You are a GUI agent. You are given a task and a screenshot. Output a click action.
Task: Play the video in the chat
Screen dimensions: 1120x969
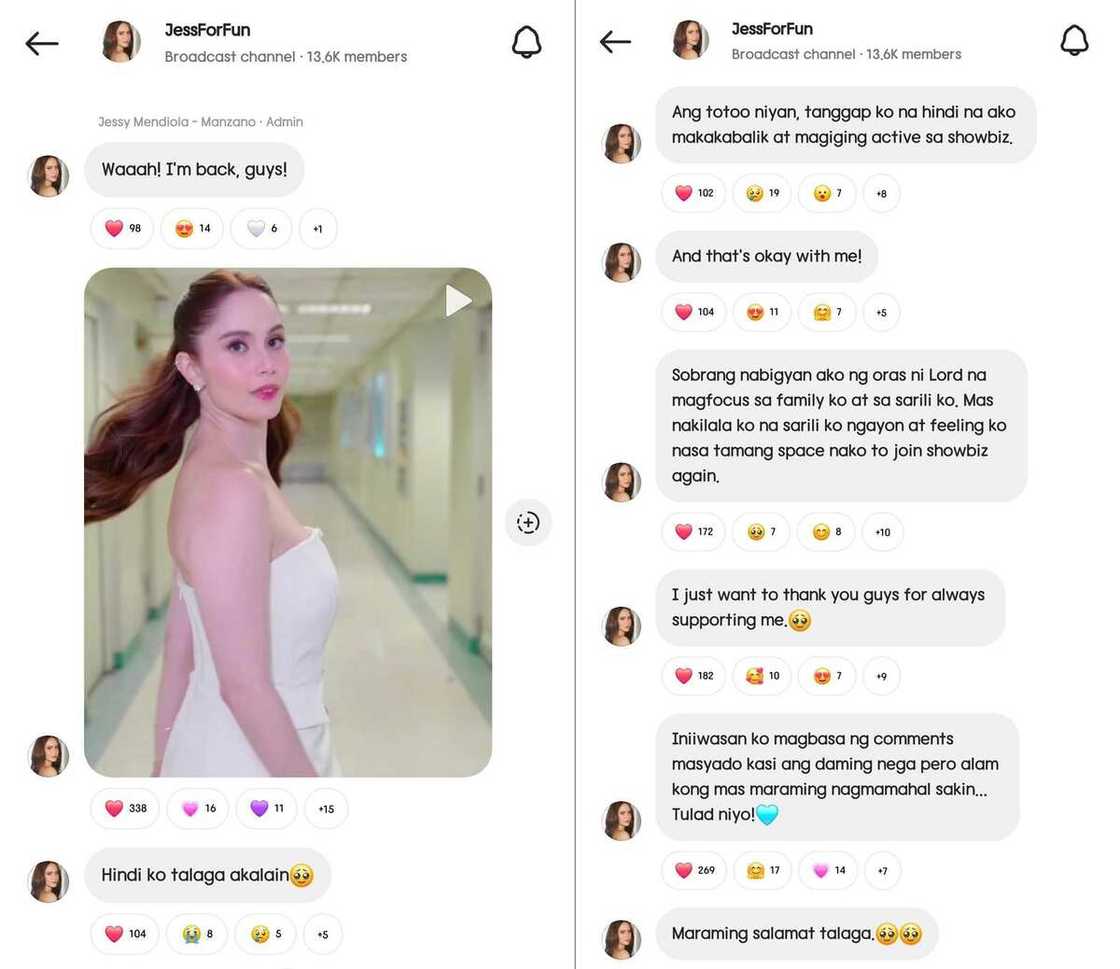(458, 300)
